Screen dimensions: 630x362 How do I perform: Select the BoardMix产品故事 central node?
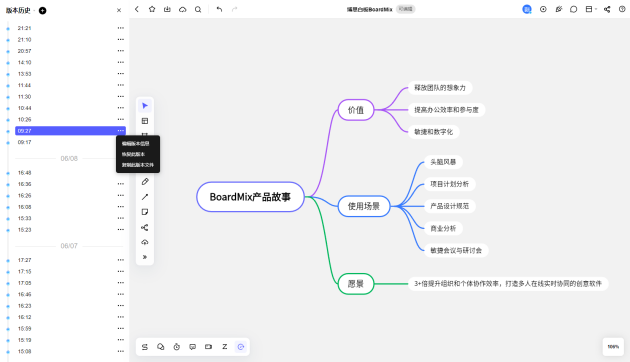[x=250, y=197]
